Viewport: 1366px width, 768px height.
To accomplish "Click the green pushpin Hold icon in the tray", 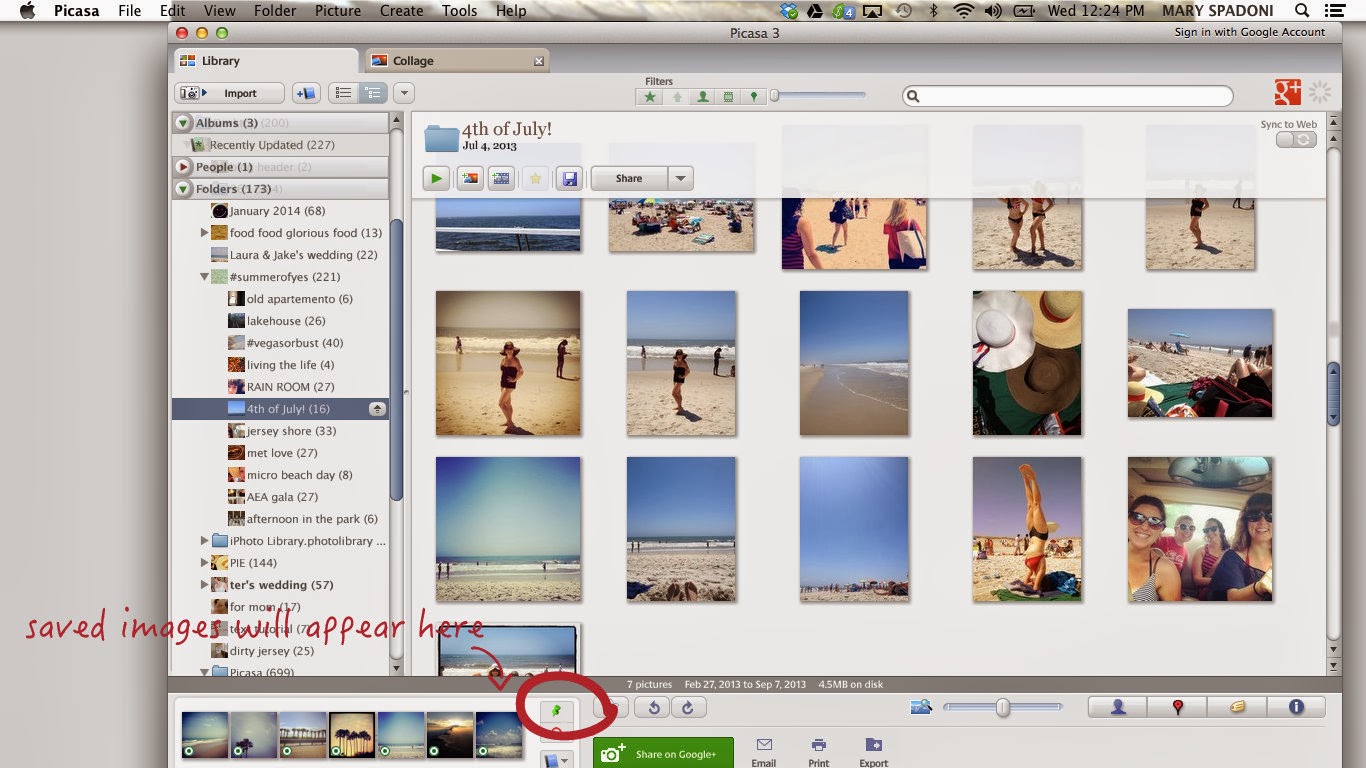I will coord(558,710).
